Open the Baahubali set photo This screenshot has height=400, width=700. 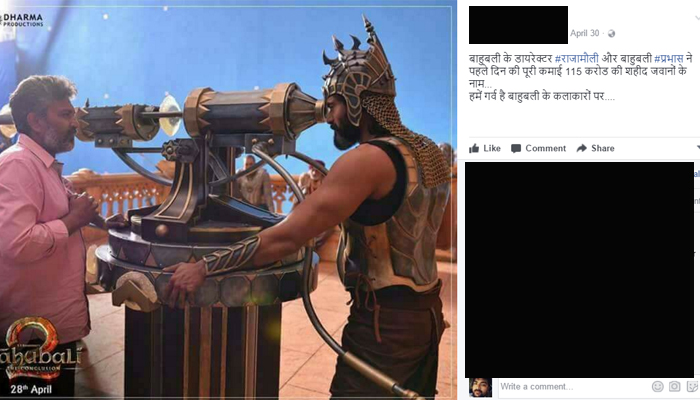click(228, 200)
